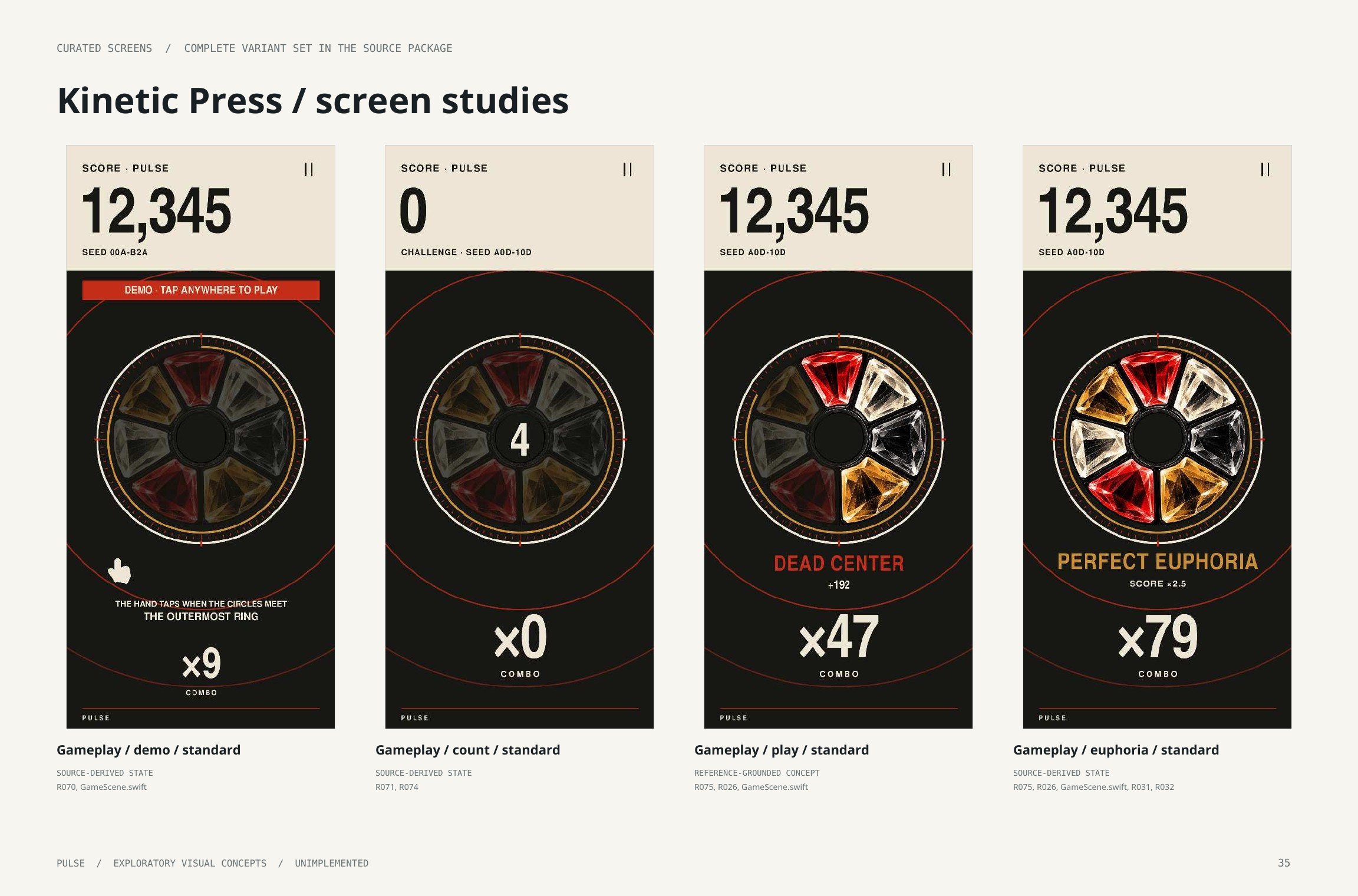Click the 'PERFECT EUPHORIA' label
This screenshot has width=1358, height=896.
click(1158, 562)
